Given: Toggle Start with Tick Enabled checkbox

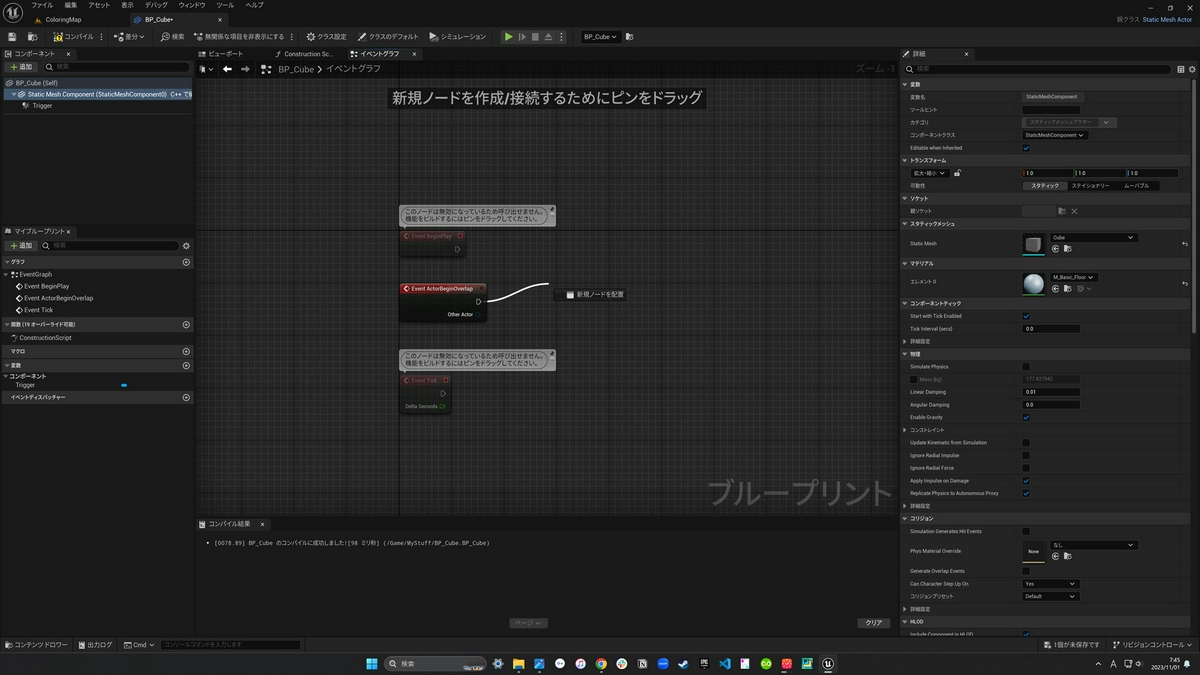Looking at the screenshot, I should pos(1026,315).
